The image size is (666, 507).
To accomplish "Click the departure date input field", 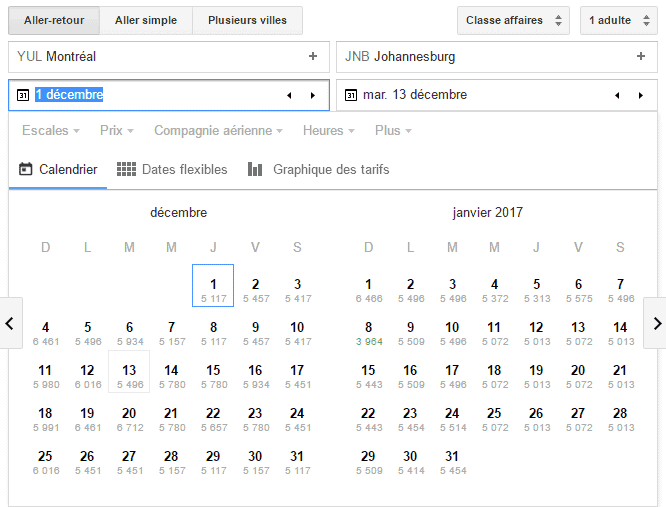I will (x=150, y=96).
